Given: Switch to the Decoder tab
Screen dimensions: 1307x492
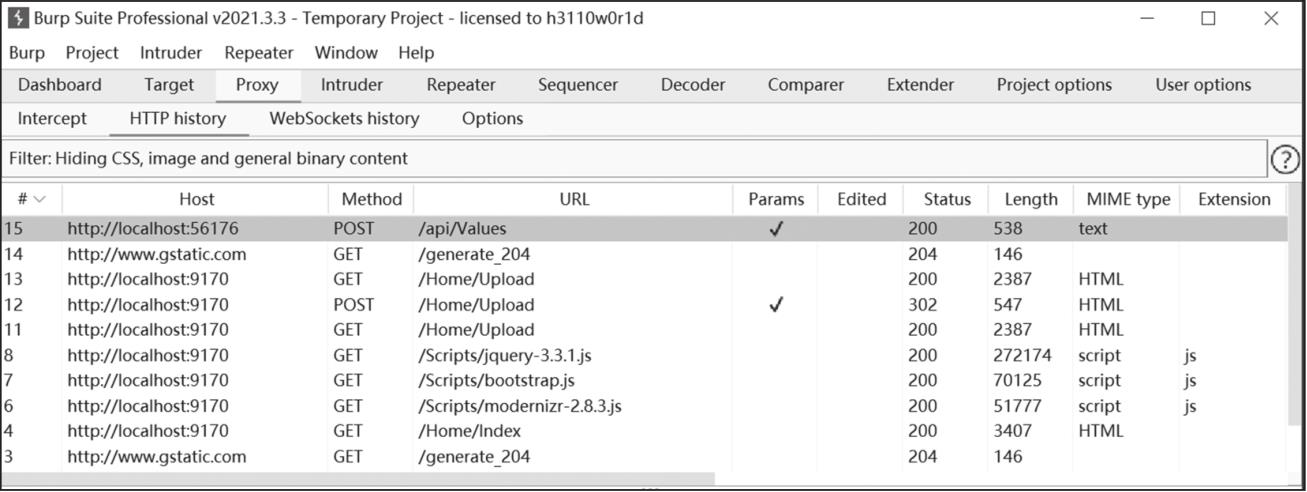Looking at the screenshot, I should 693,85.
